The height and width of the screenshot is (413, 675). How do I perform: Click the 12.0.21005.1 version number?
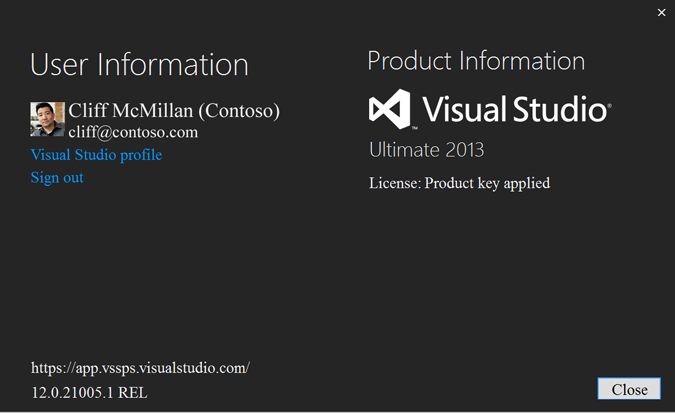click(x=72, y=393)
